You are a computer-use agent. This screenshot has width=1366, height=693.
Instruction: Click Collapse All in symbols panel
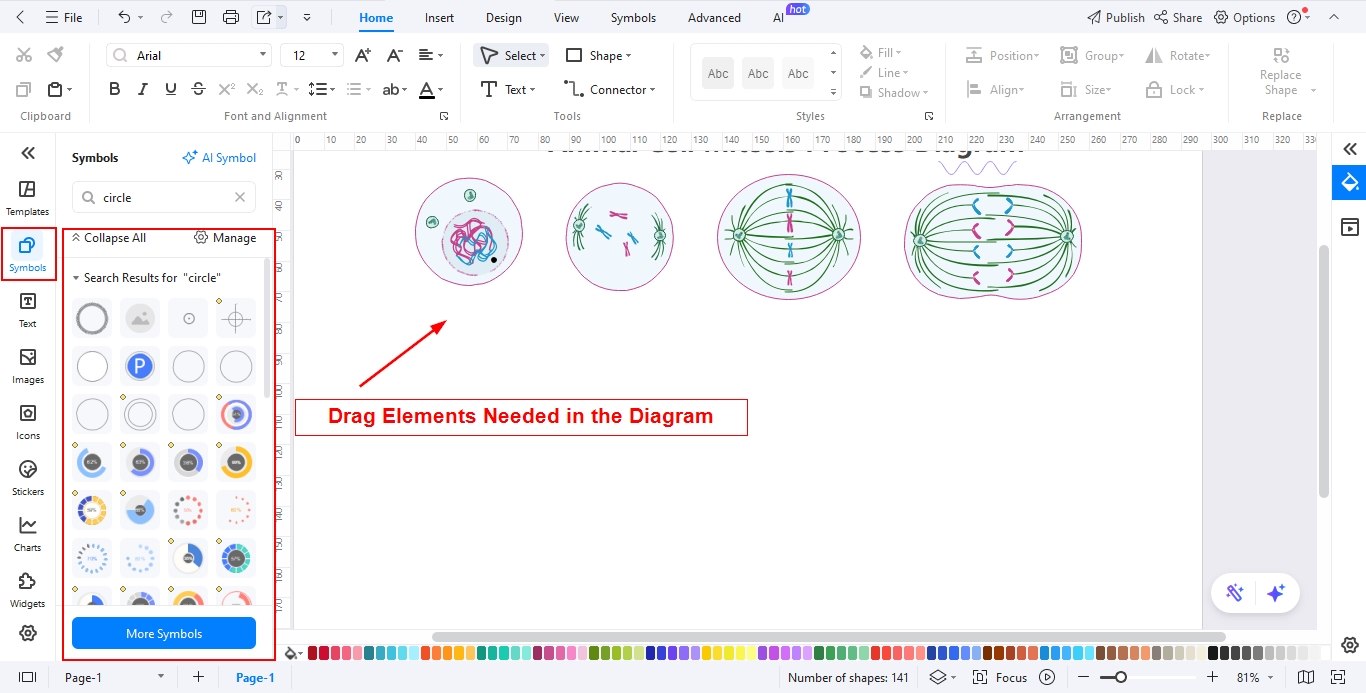pos(108,237)
